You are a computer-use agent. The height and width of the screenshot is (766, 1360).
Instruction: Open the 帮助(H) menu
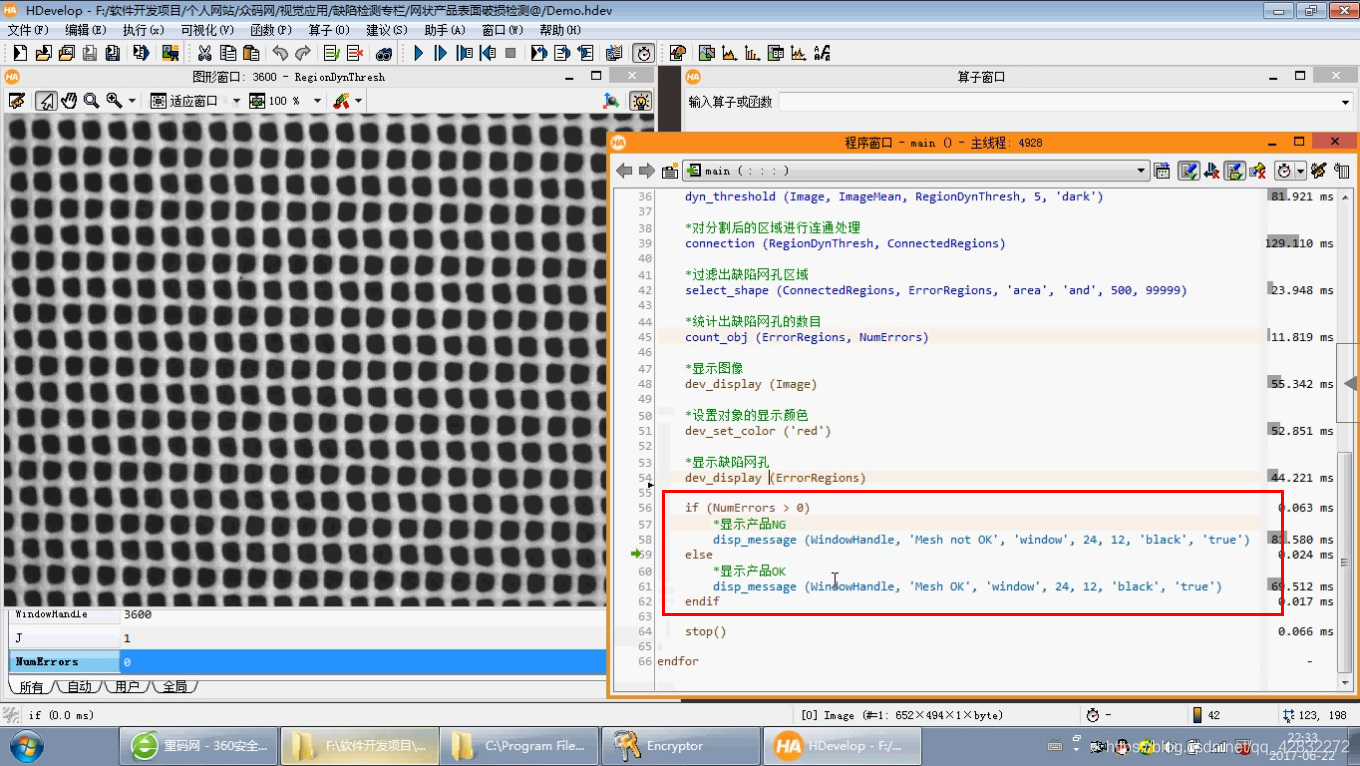(x=560, y=30)
